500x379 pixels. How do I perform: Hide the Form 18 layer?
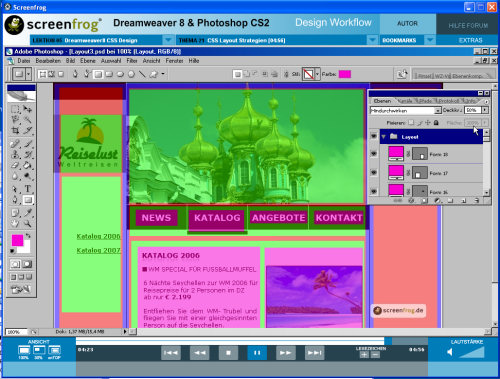(374, 153)
